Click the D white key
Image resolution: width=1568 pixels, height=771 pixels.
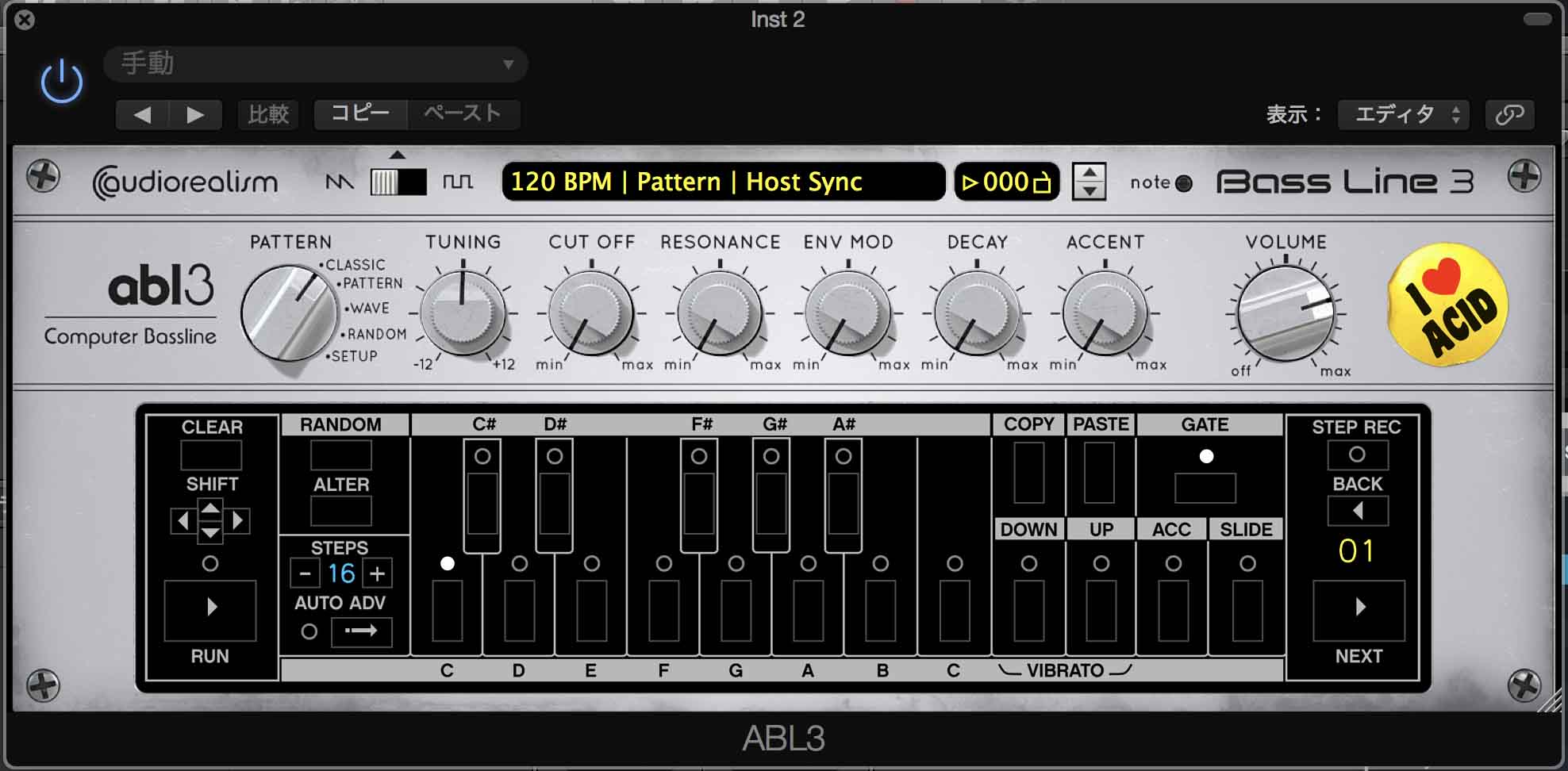pos(520,610)
